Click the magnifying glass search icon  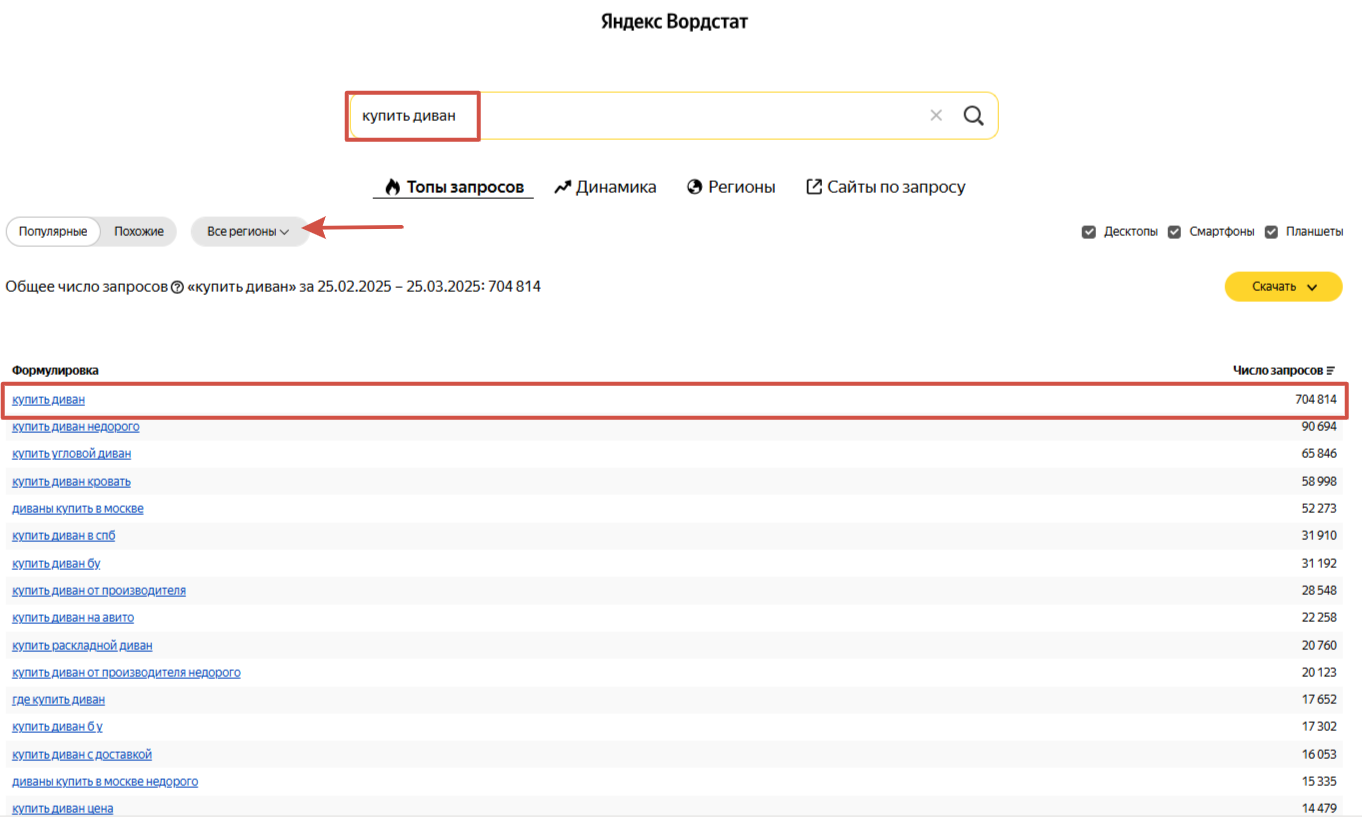973,116
